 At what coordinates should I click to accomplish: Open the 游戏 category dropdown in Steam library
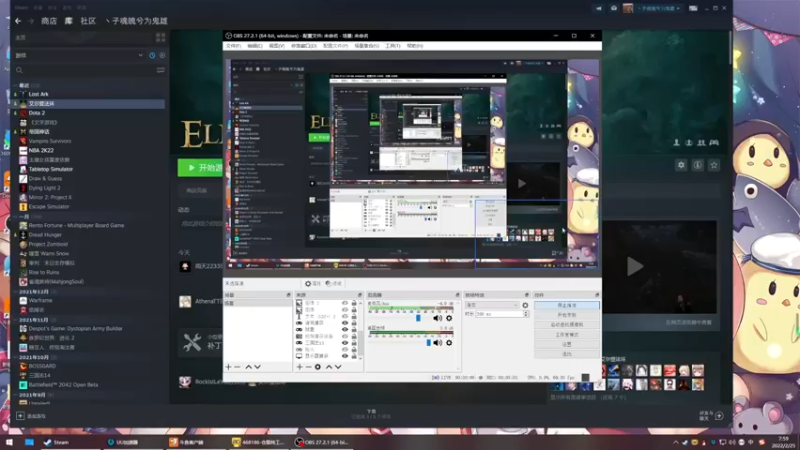tap(79, 55)
